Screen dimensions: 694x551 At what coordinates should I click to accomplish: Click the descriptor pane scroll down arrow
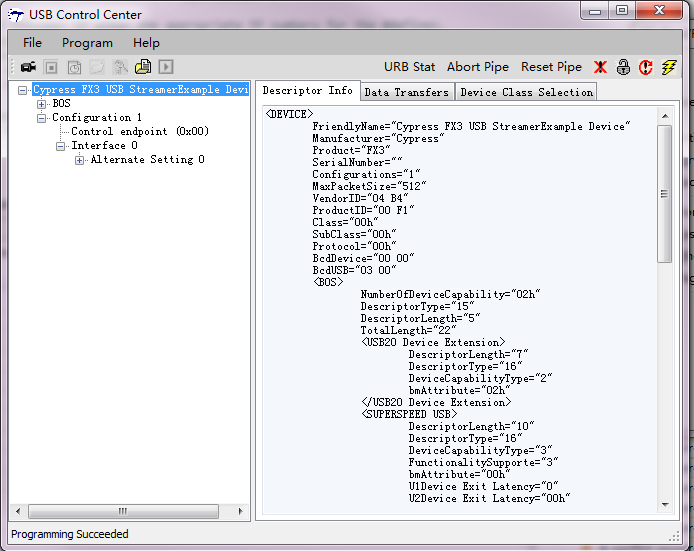(x=665, y=505)
